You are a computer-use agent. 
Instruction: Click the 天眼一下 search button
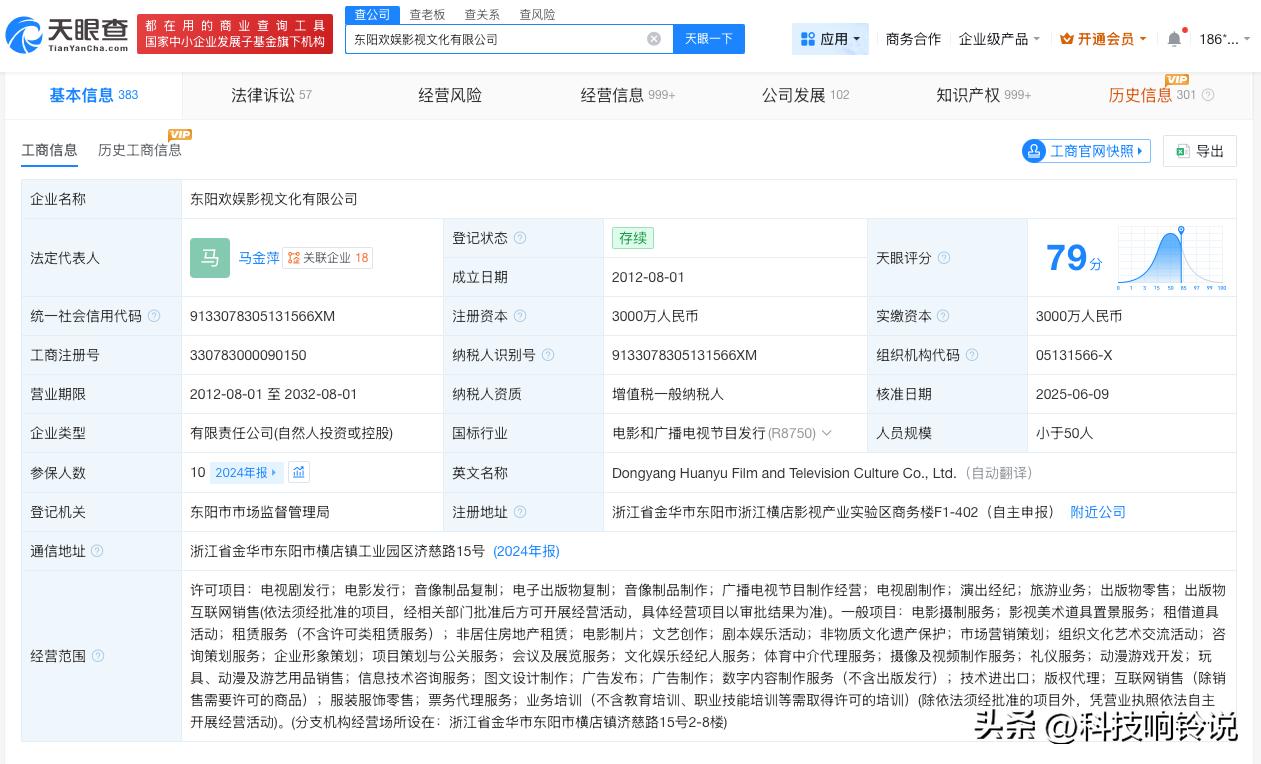tap(709, 39)
